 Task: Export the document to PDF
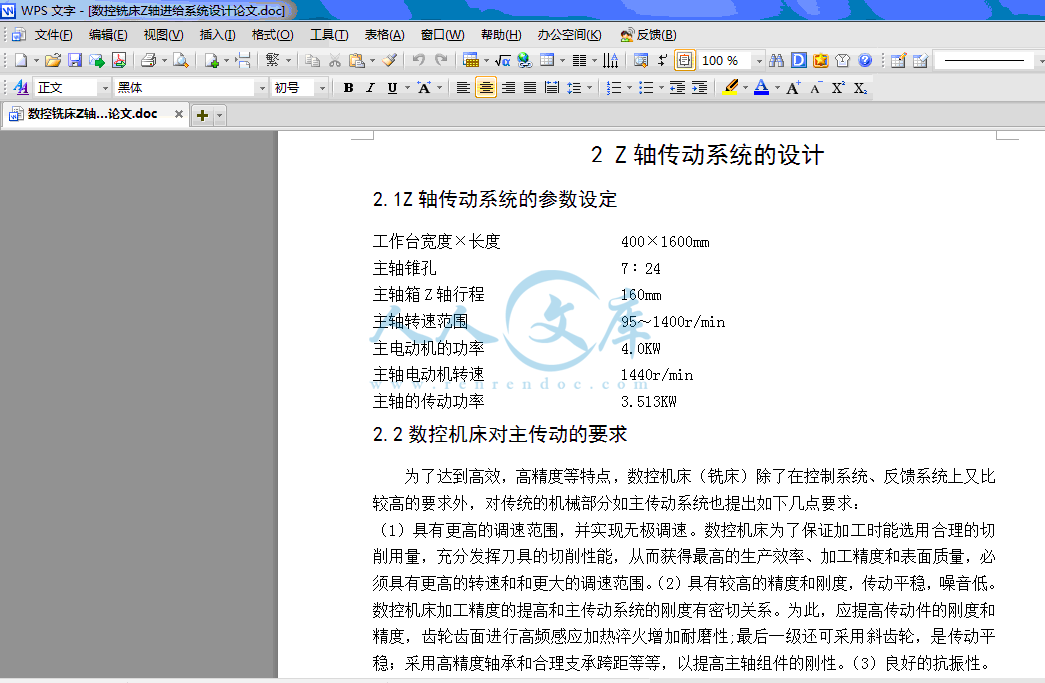click(119, 61)
